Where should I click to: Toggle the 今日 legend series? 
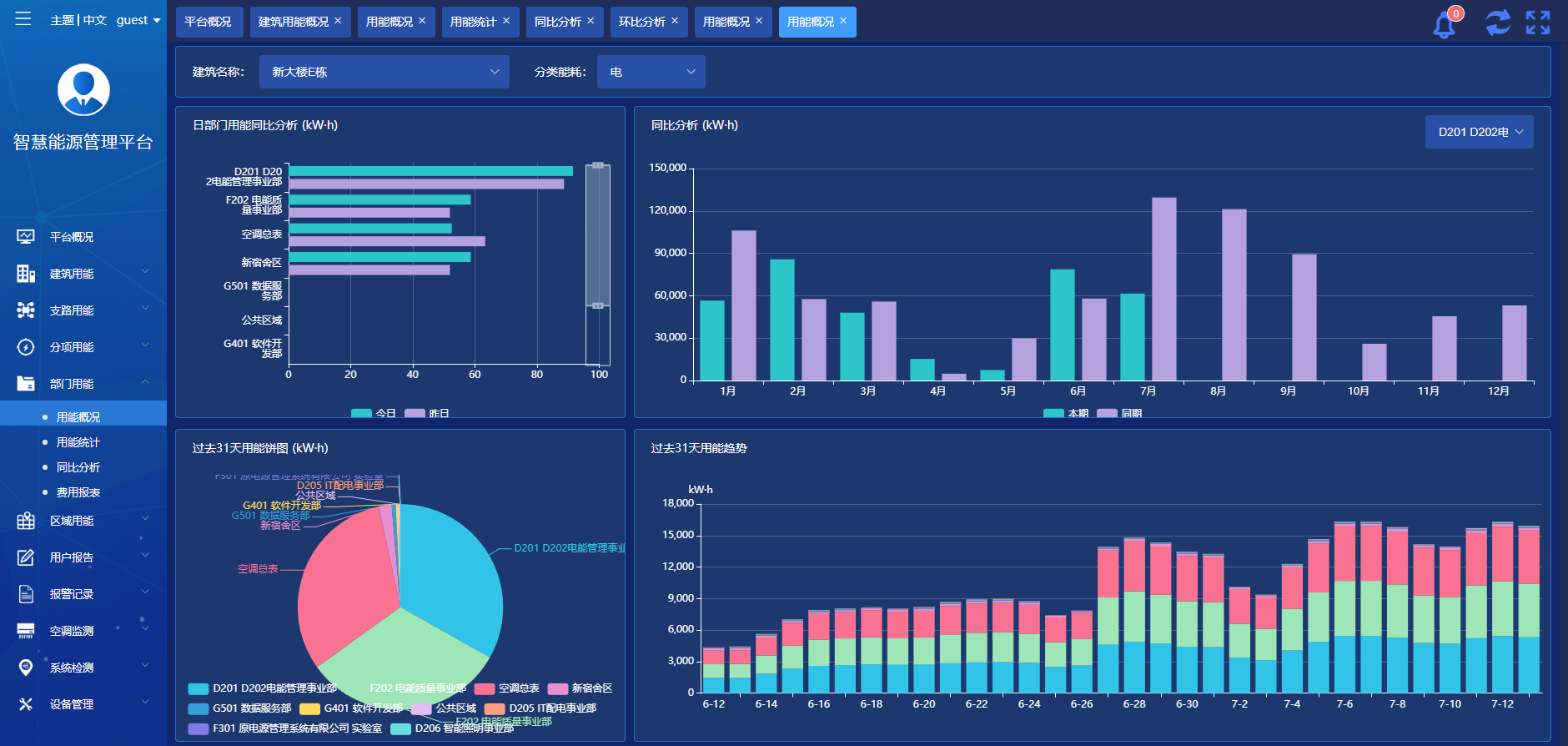pos(373,413)
